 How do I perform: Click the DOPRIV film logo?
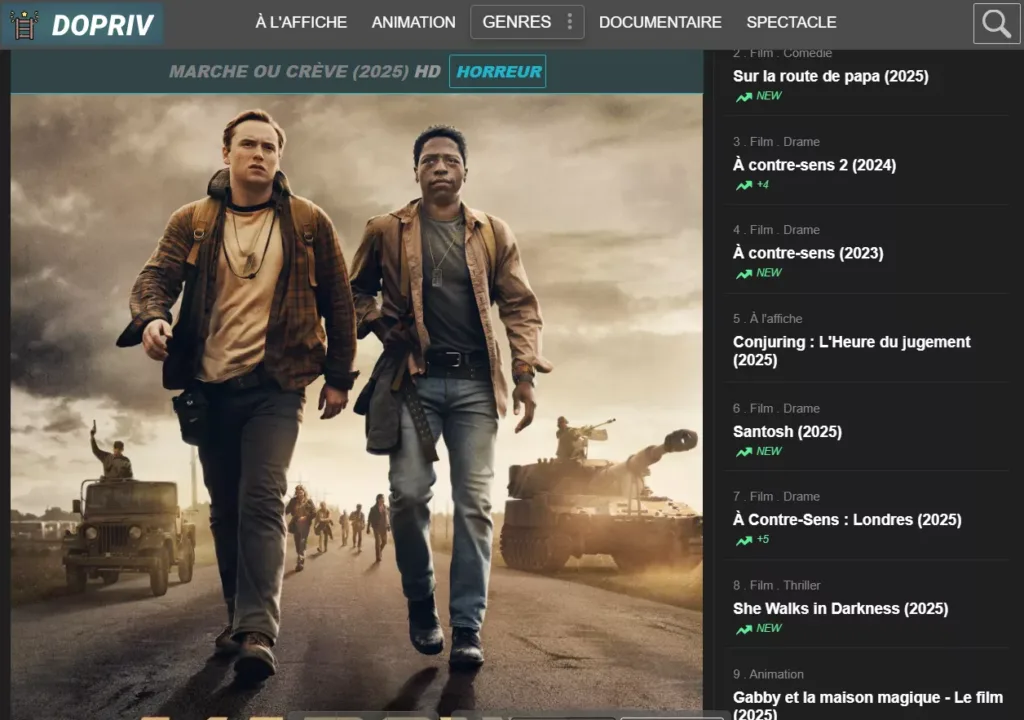point(82,24)
